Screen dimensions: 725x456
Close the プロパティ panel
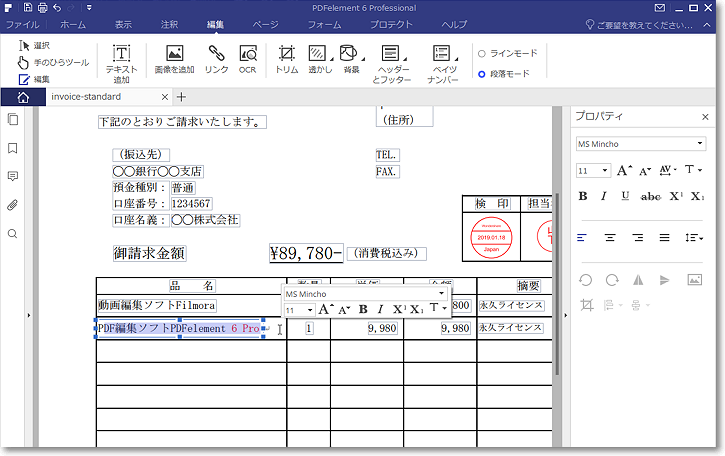[705, 117]
